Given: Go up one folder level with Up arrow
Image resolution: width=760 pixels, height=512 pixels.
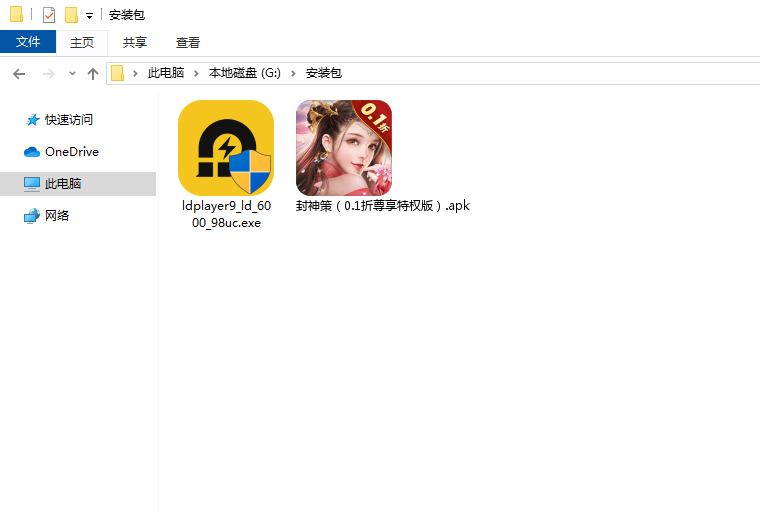Looking at the screenshot, I should pyautogui.click(x=93, y=74).
